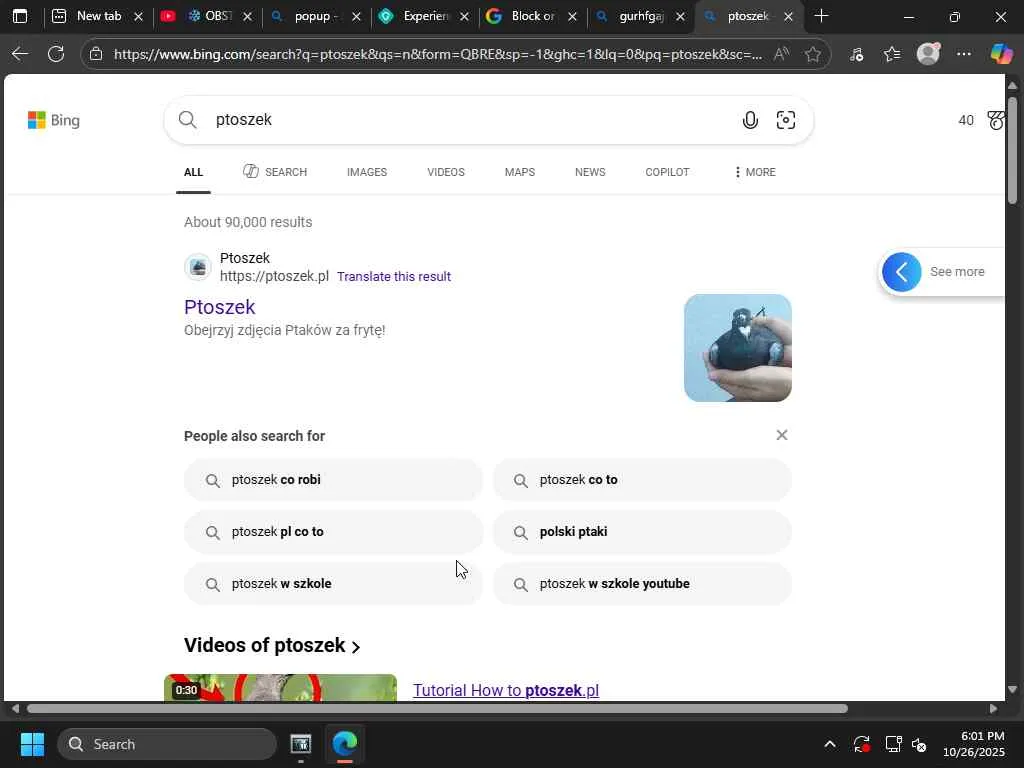Click https://ptoszek.pl URL text

274,276
